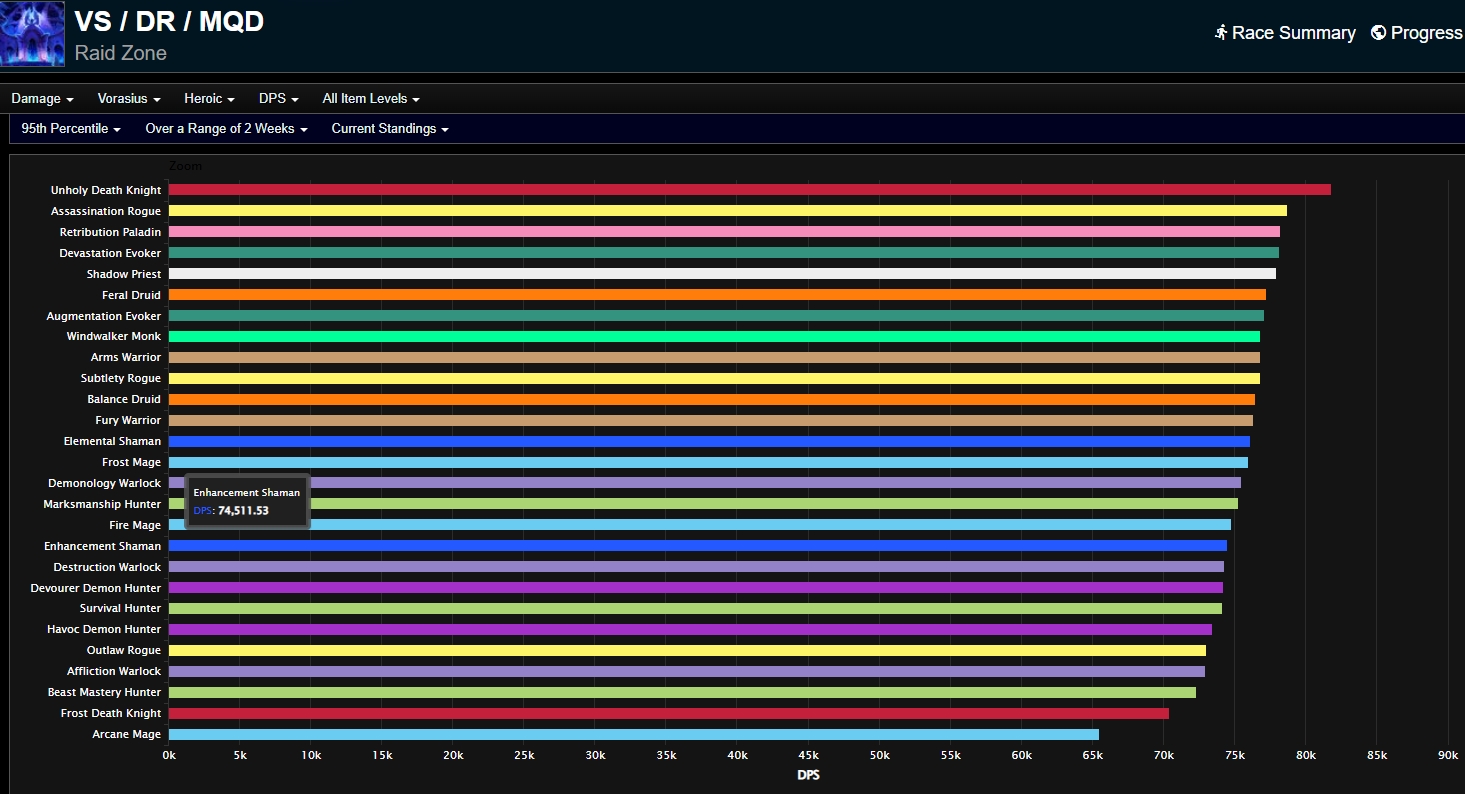Screen dimensions: 1465x794
Task: Click the Havoc Demon Hunter label
Action: (104, 629)
